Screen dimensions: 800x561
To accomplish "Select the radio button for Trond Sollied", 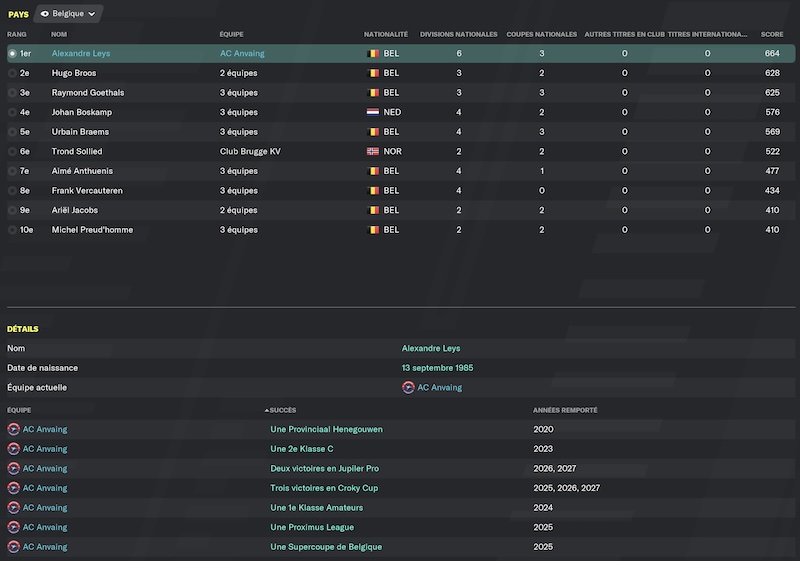I will click(x=12, y=151).
